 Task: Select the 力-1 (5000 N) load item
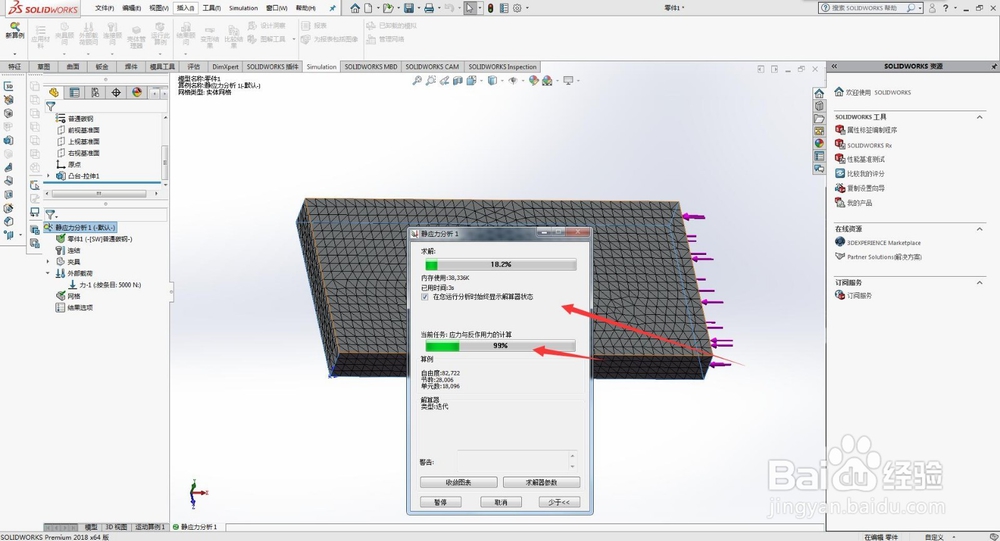pyautogui.click(x=105, y=285)
